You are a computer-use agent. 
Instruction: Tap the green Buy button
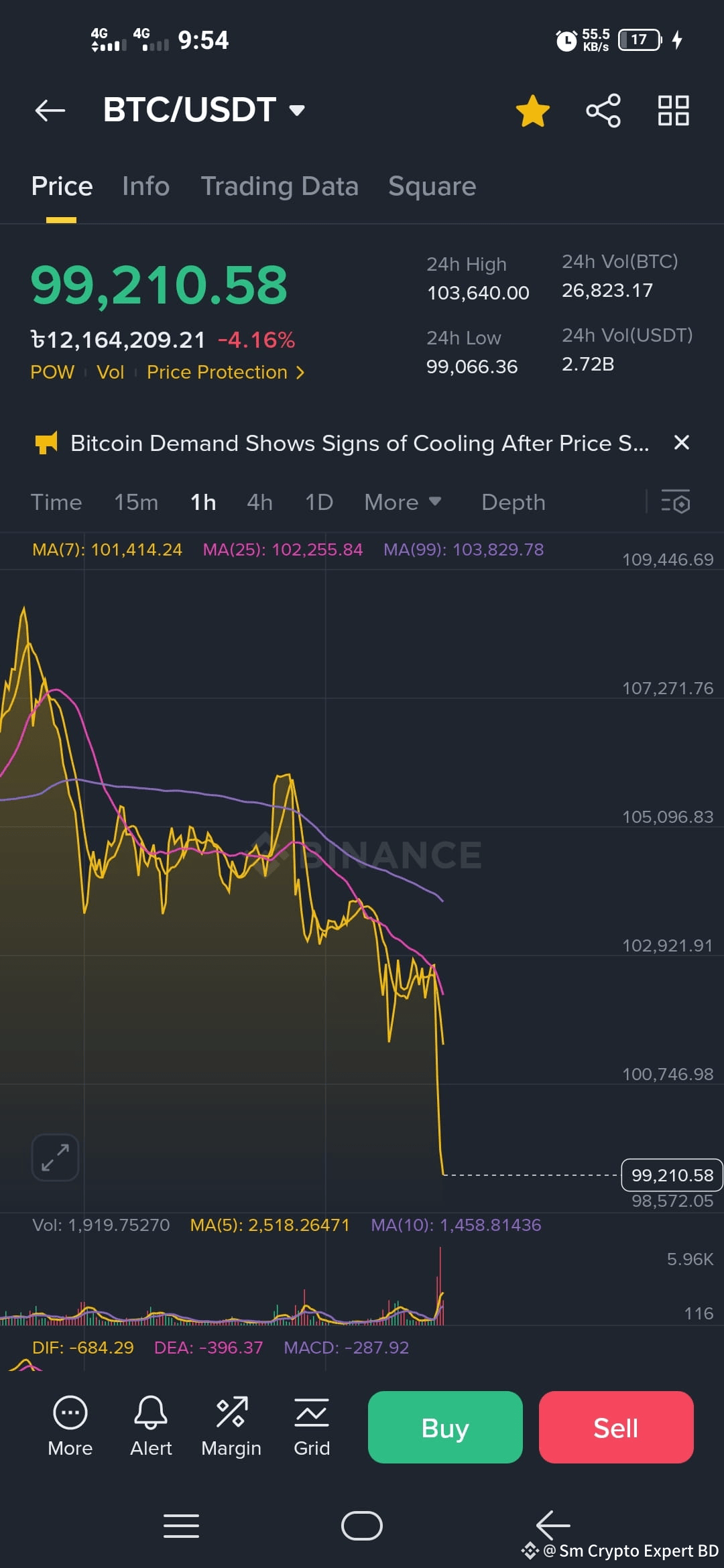point(445,1427)
